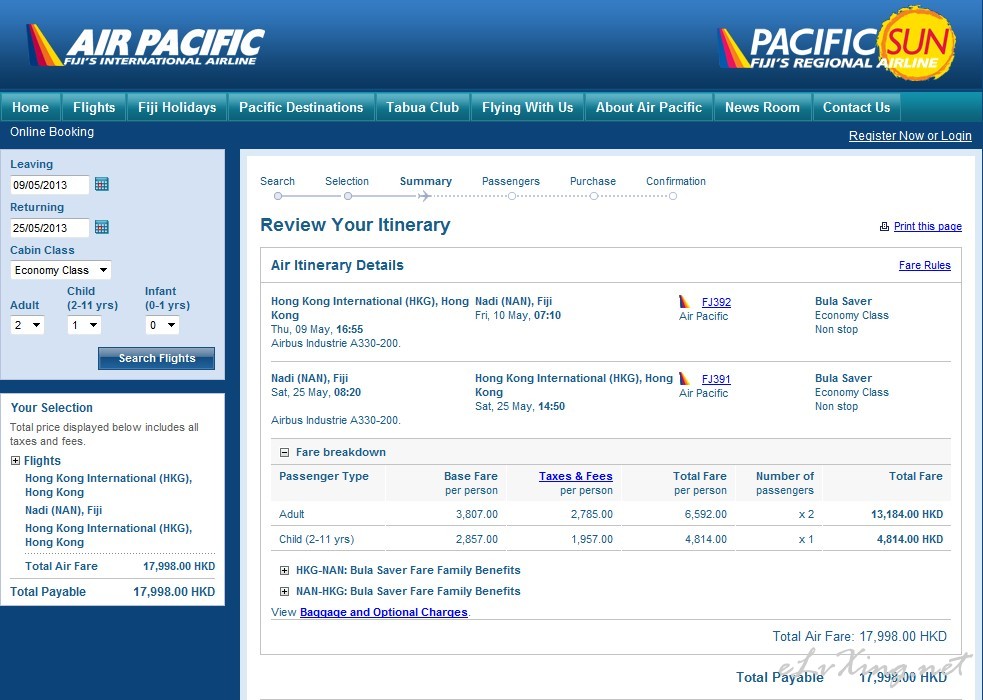Click the Search step in progress bar
This screenshot has width=983, height=700.
278,187
